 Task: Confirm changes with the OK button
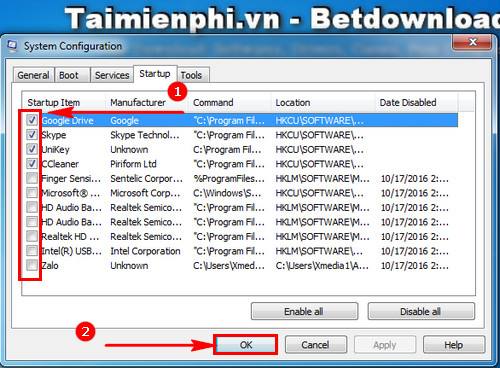pyautogui.click(x=246, y=345)
